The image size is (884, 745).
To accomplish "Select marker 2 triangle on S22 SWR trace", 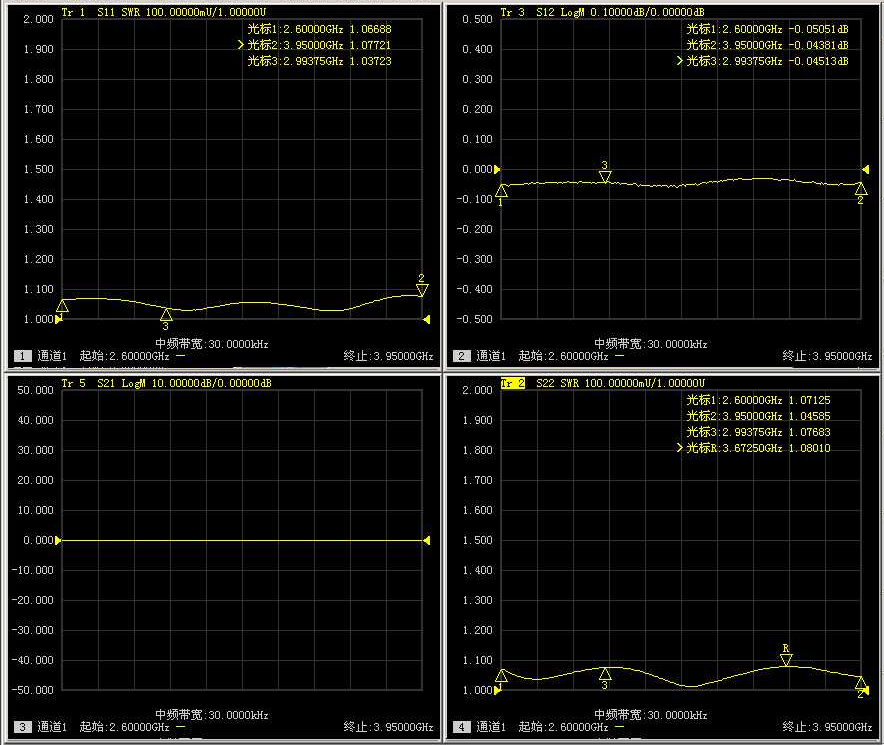I will pyautogui.click(x=860, y=684).
